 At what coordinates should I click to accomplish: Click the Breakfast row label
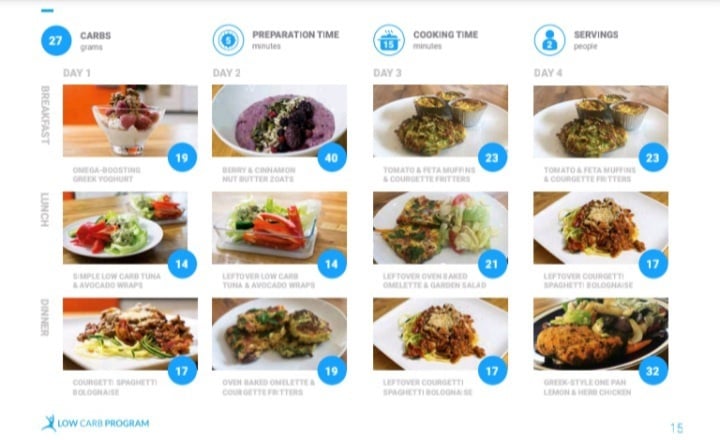pyautogui.click(x=45, y=115)
